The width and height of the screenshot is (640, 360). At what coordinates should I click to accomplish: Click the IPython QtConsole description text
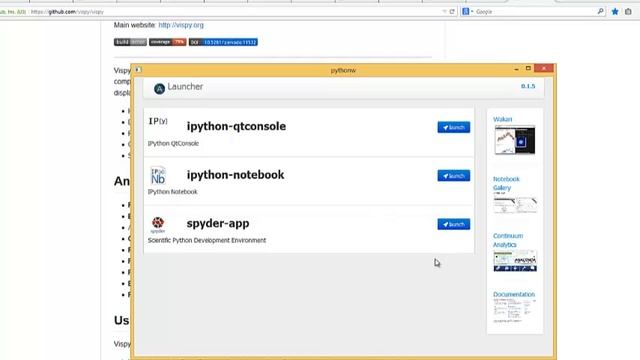pyautogui.click(x=173, y=144)
